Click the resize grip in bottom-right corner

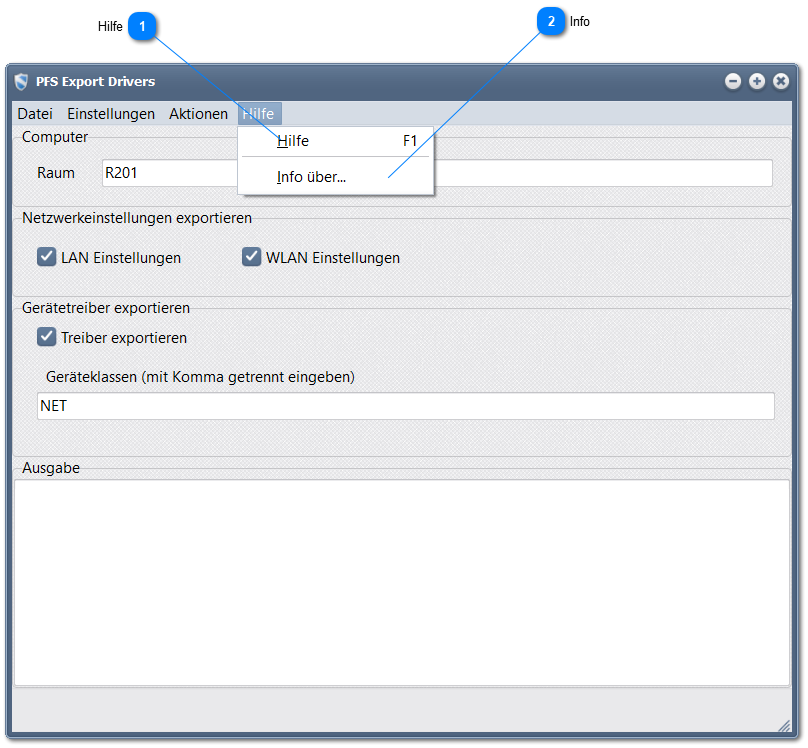click(783, 725)
